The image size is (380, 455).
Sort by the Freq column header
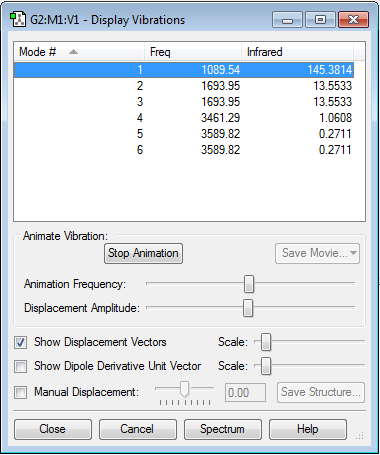[193, 52]
